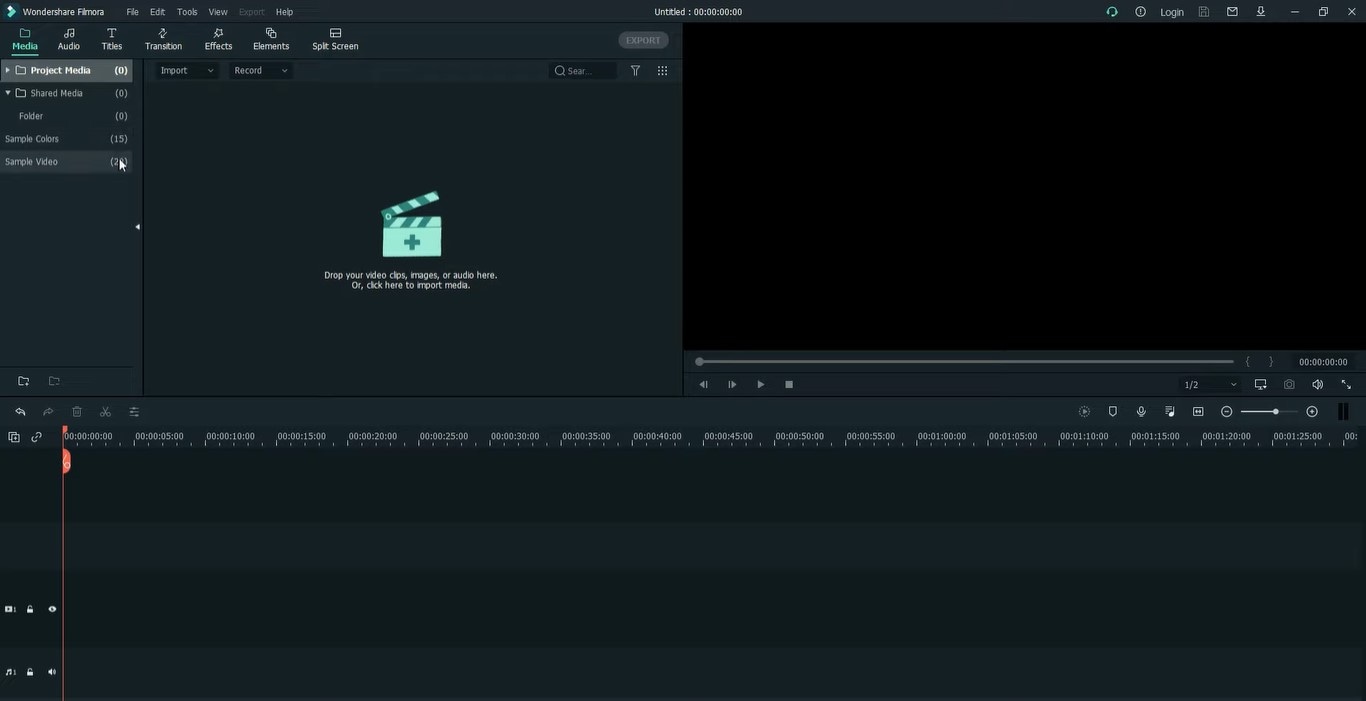Switch media view with grid icon
Image resolution: width=1366 pixels, height=701 pixels.
(x=662, y=71)
